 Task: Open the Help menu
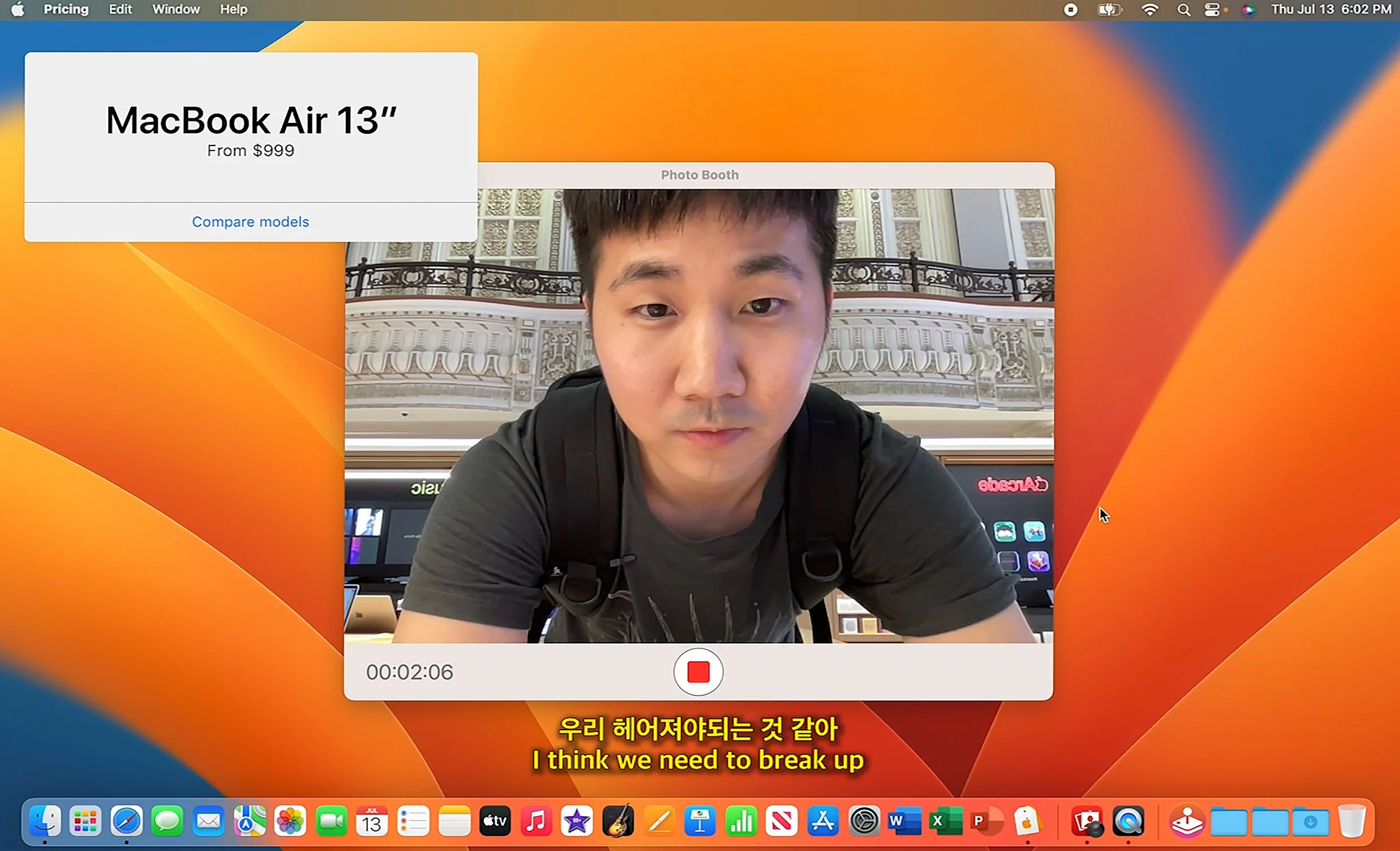click(x=234, y=9)
